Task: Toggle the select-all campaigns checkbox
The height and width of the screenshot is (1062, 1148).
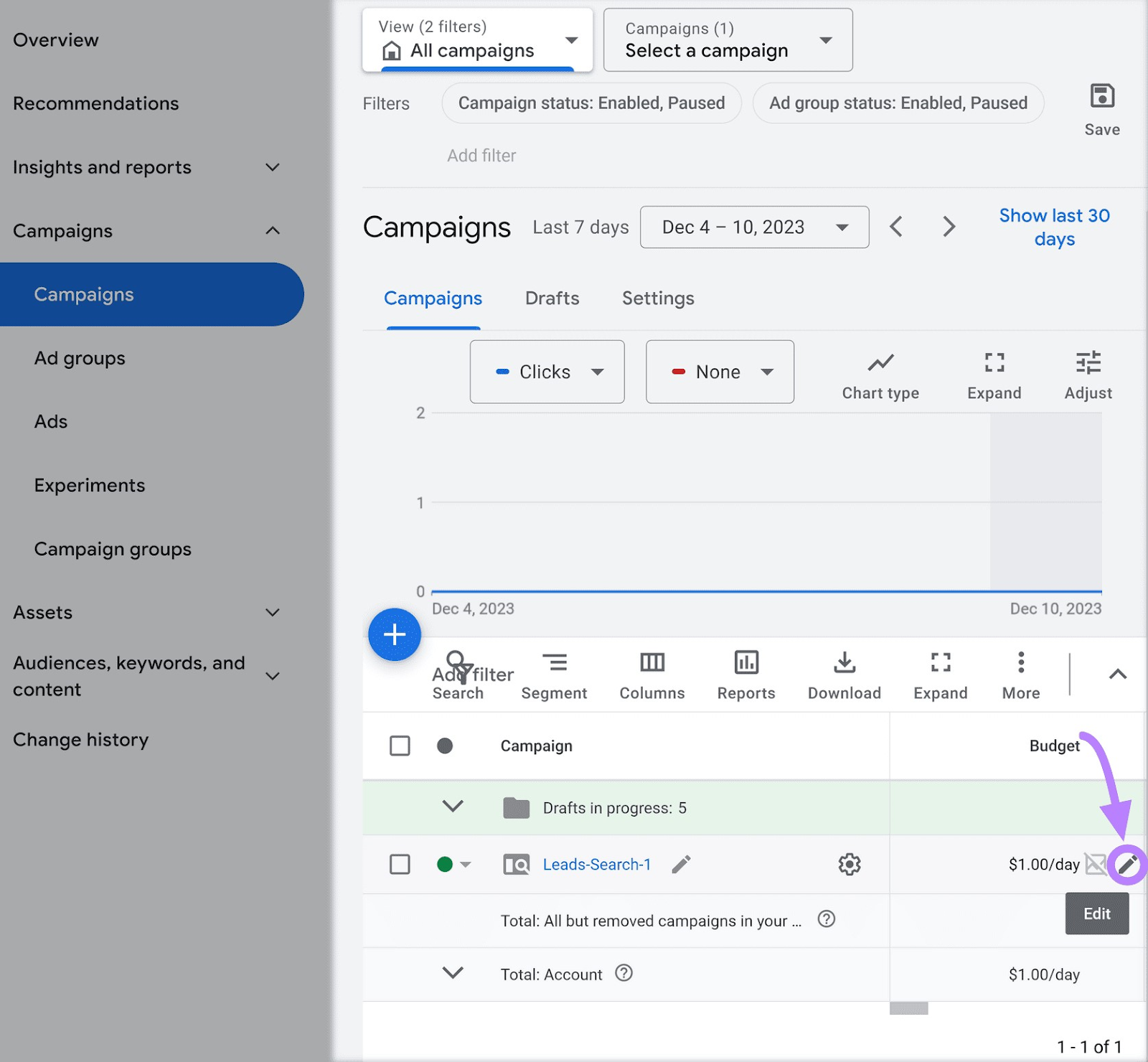Action: coord(400,746)
